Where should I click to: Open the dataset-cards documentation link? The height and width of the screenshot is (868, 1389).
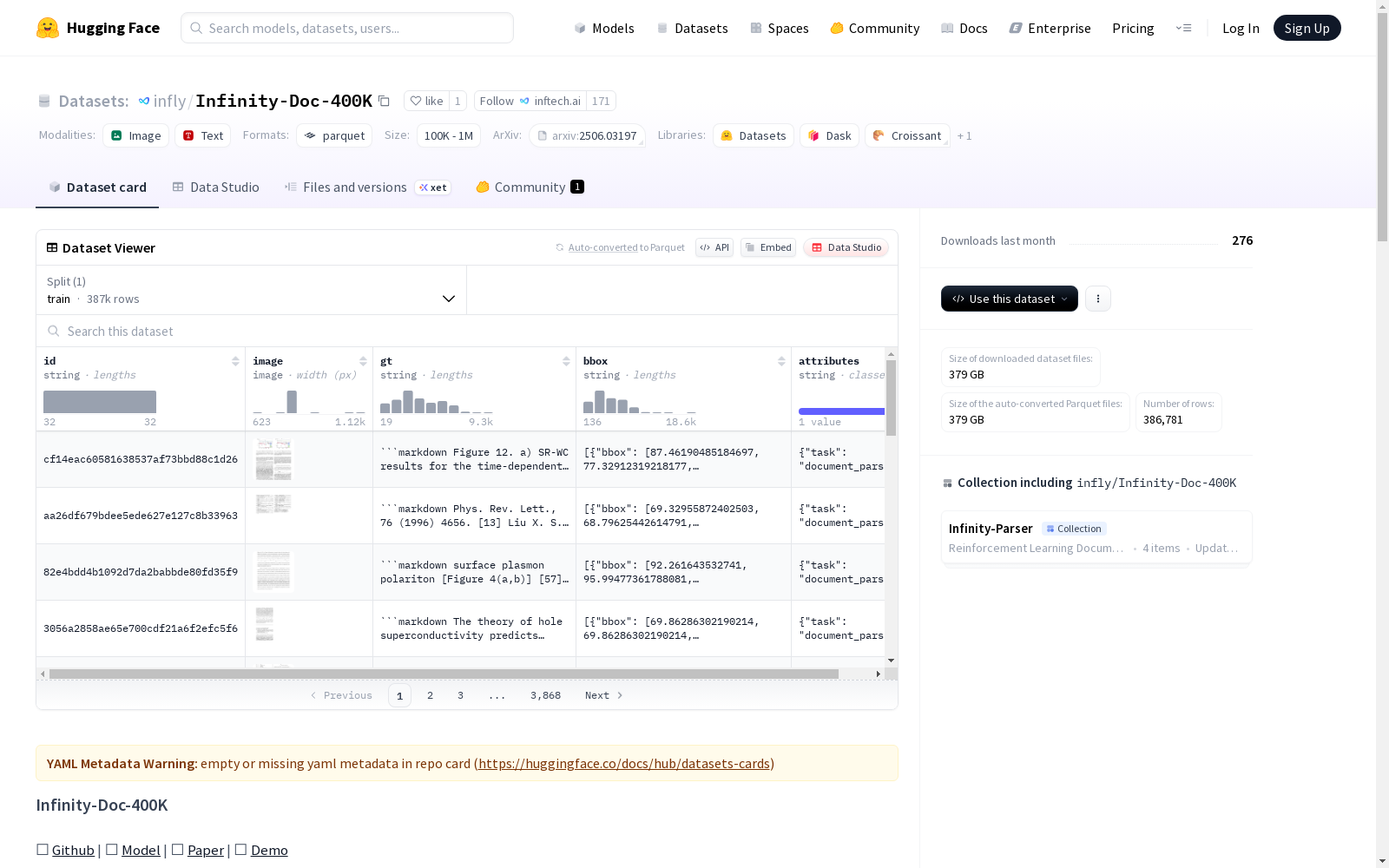click(624, 763)
